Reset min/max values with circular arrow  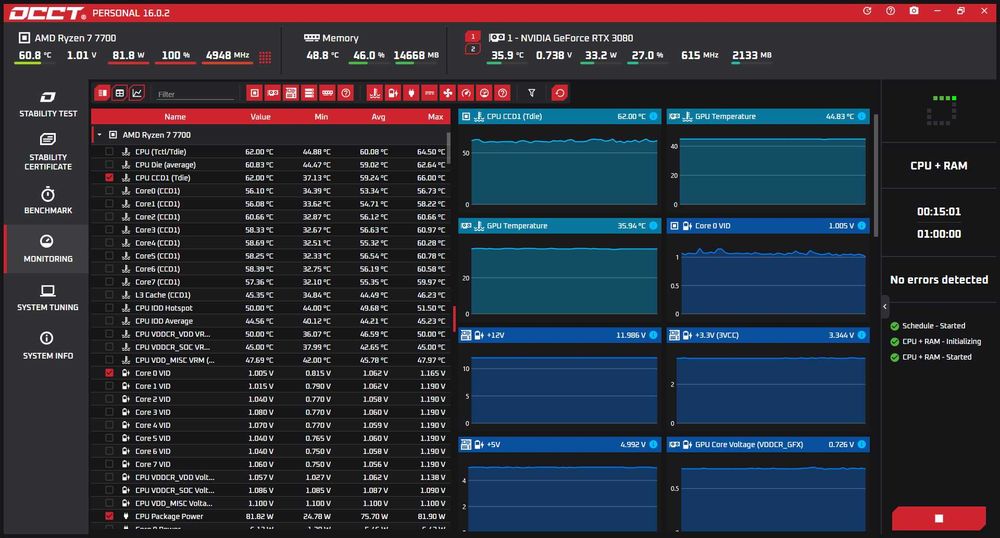point(559,93)
